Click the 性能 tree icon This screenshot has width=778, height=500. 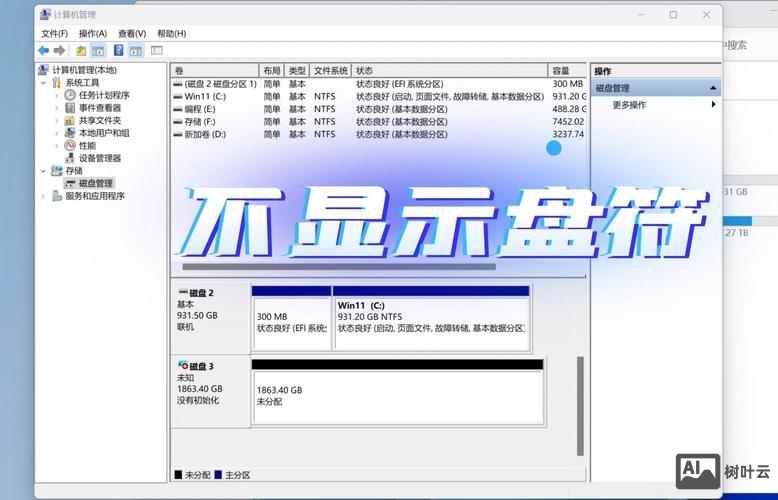point(70,145)
